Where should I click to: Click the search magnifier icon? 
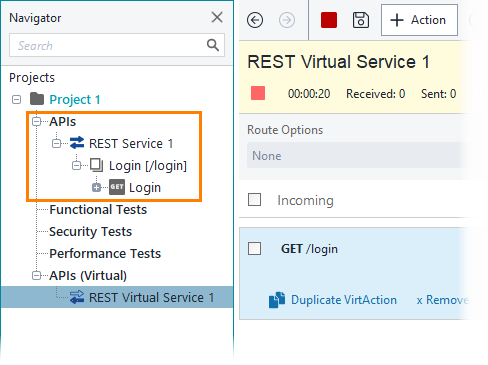(213, 45)
